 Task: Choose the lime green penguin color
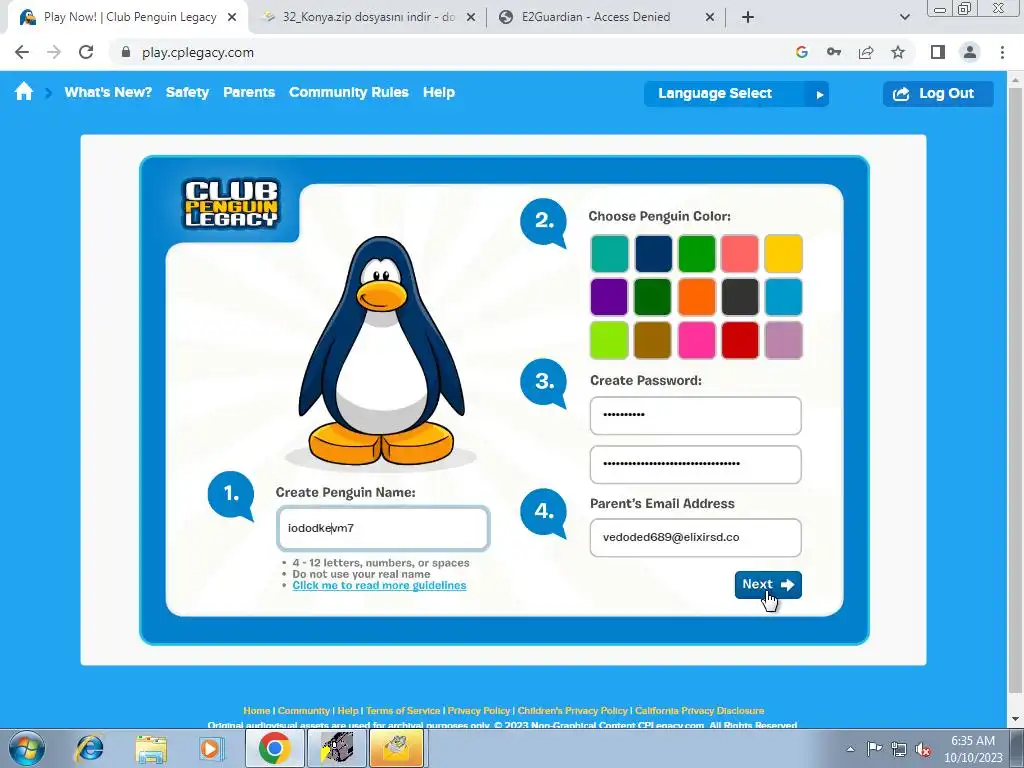click(609, 340)
